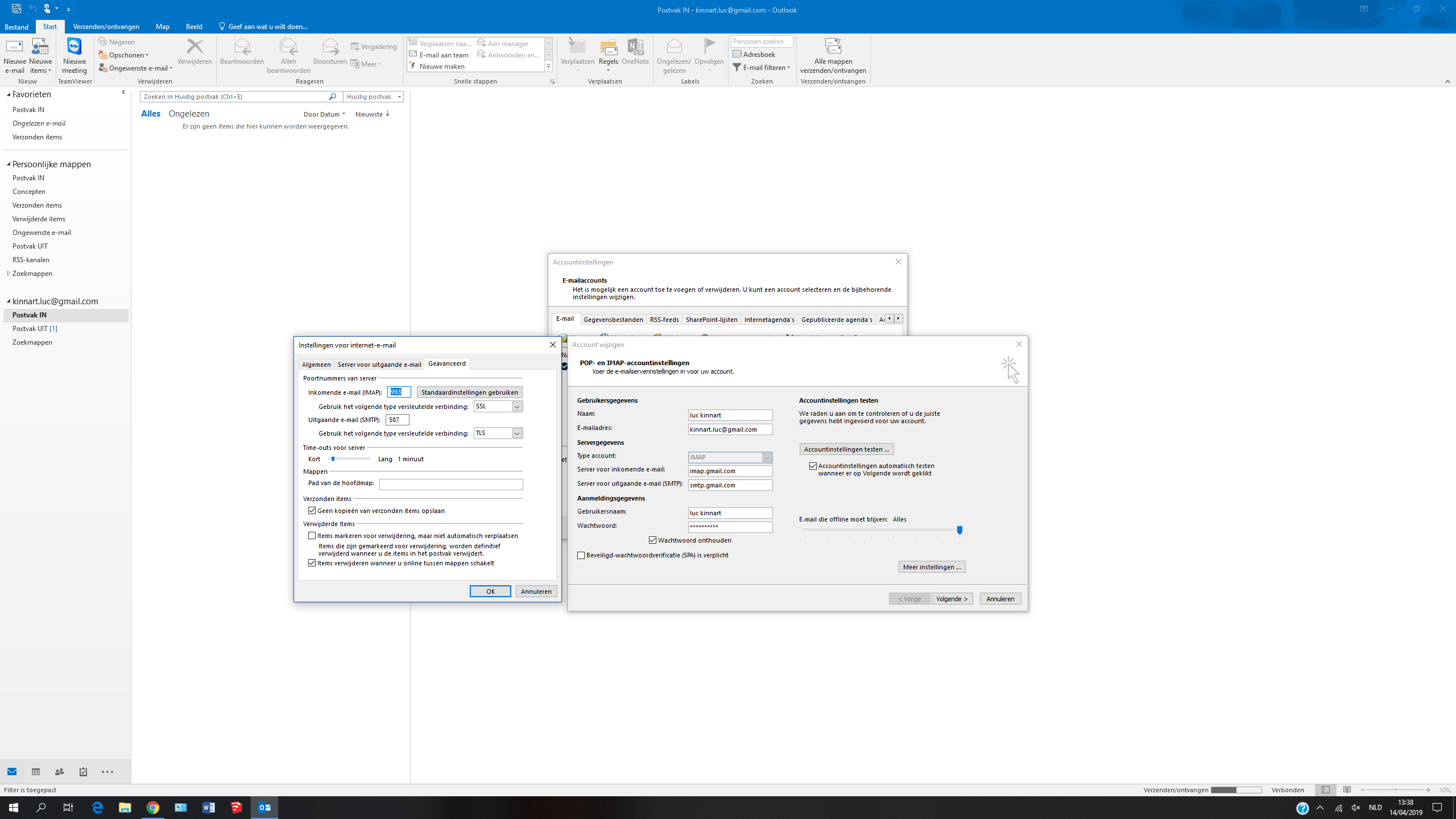Open the Bestand menu
The image size is (1456, 819).
pyautogui.click(x=16, y=27)
